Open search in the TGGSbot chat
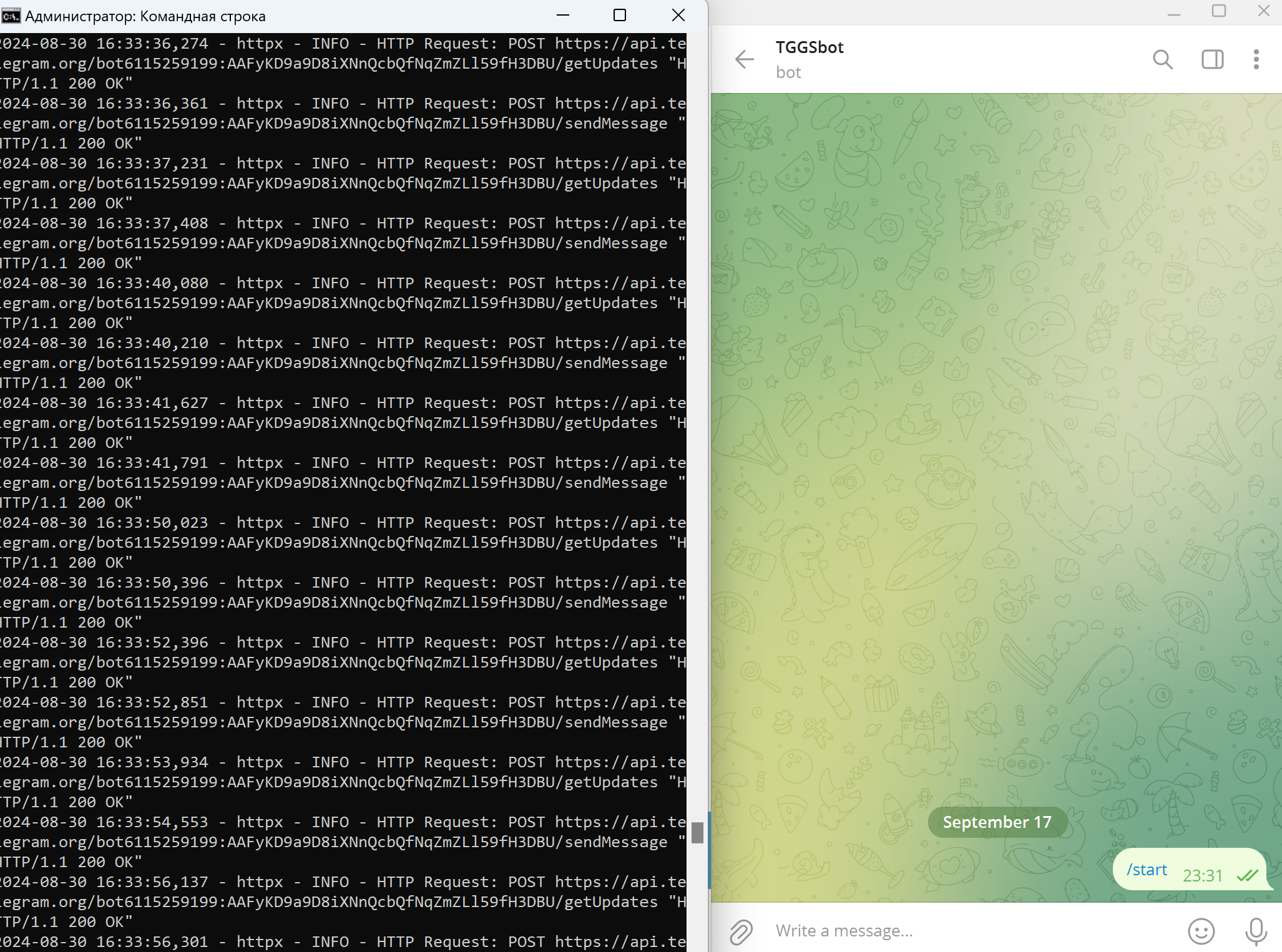1282x952 pixels. [1162, 60]
